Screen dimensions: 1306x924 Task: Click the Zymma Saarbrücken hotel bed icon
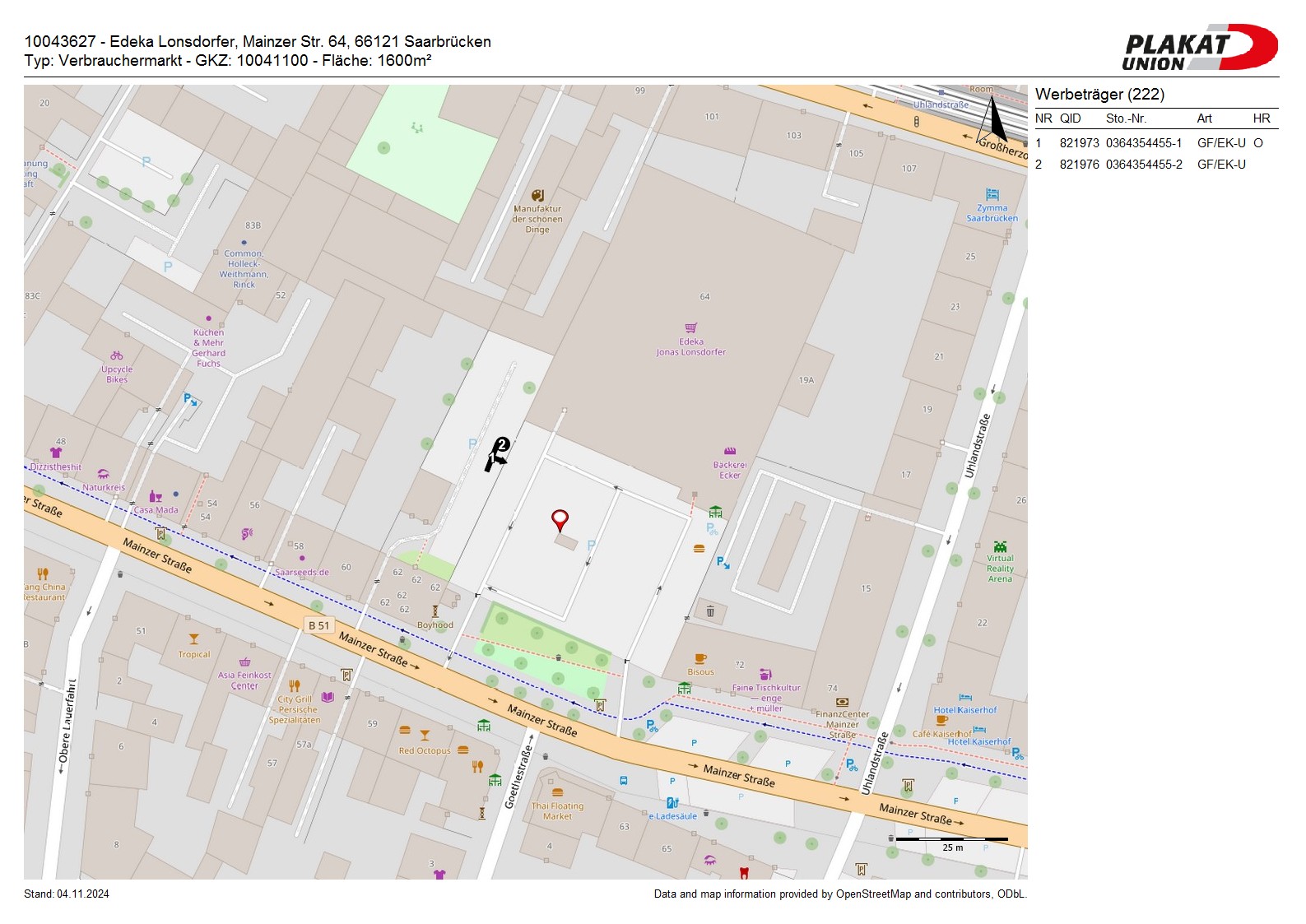pos(992,195)
